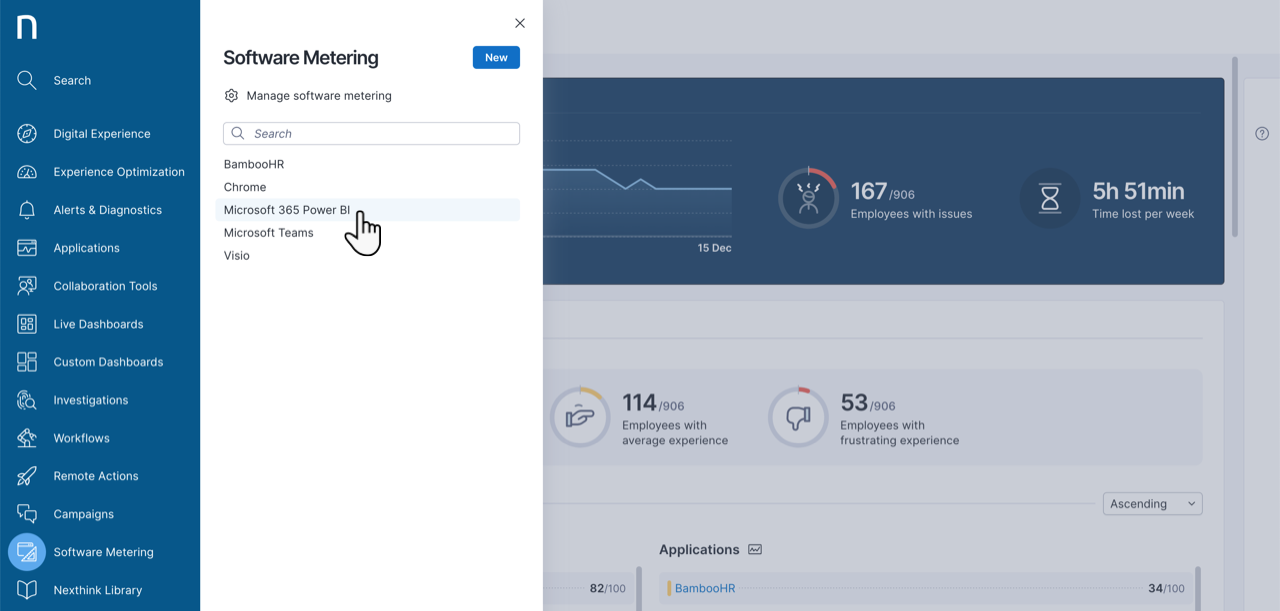Open Live Dashboards

pos(97,323)
